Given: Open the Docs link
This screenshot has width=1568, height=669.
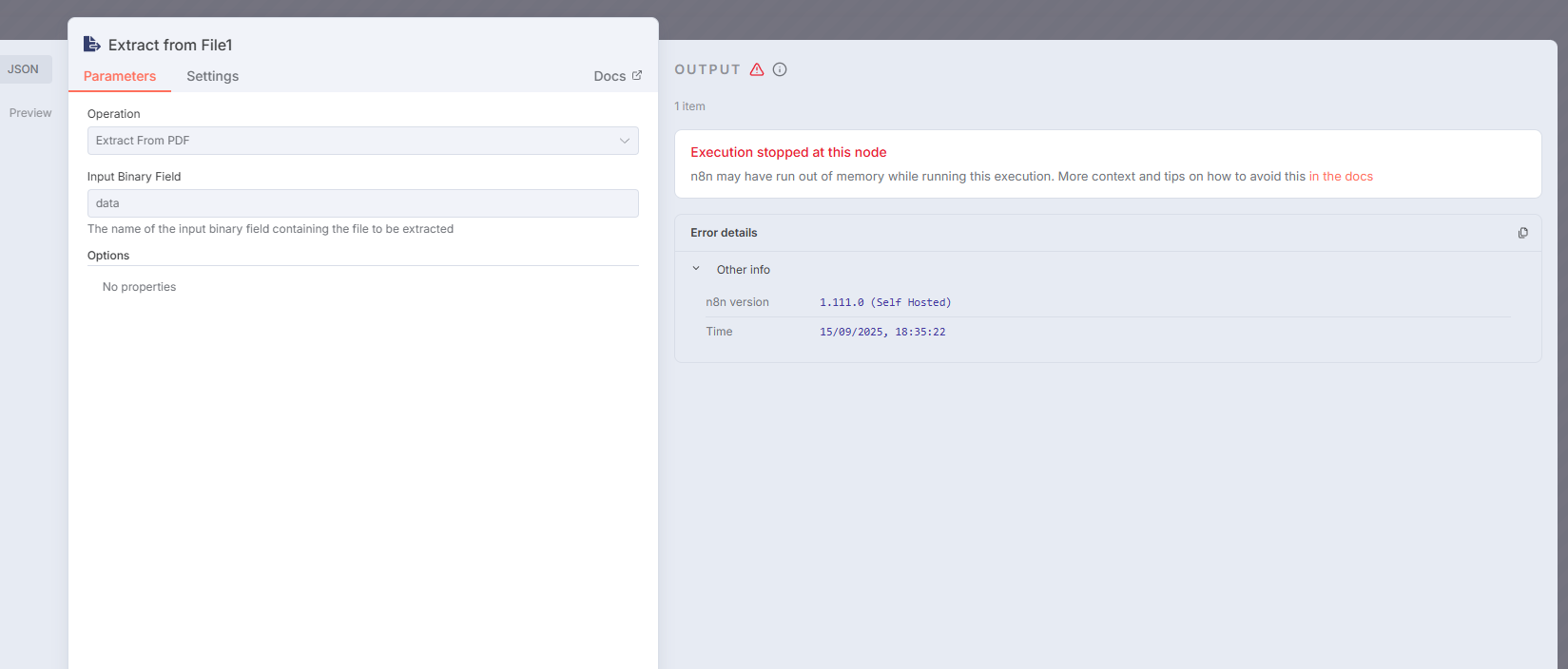Looking at the screenshot, I should point(610,76).
